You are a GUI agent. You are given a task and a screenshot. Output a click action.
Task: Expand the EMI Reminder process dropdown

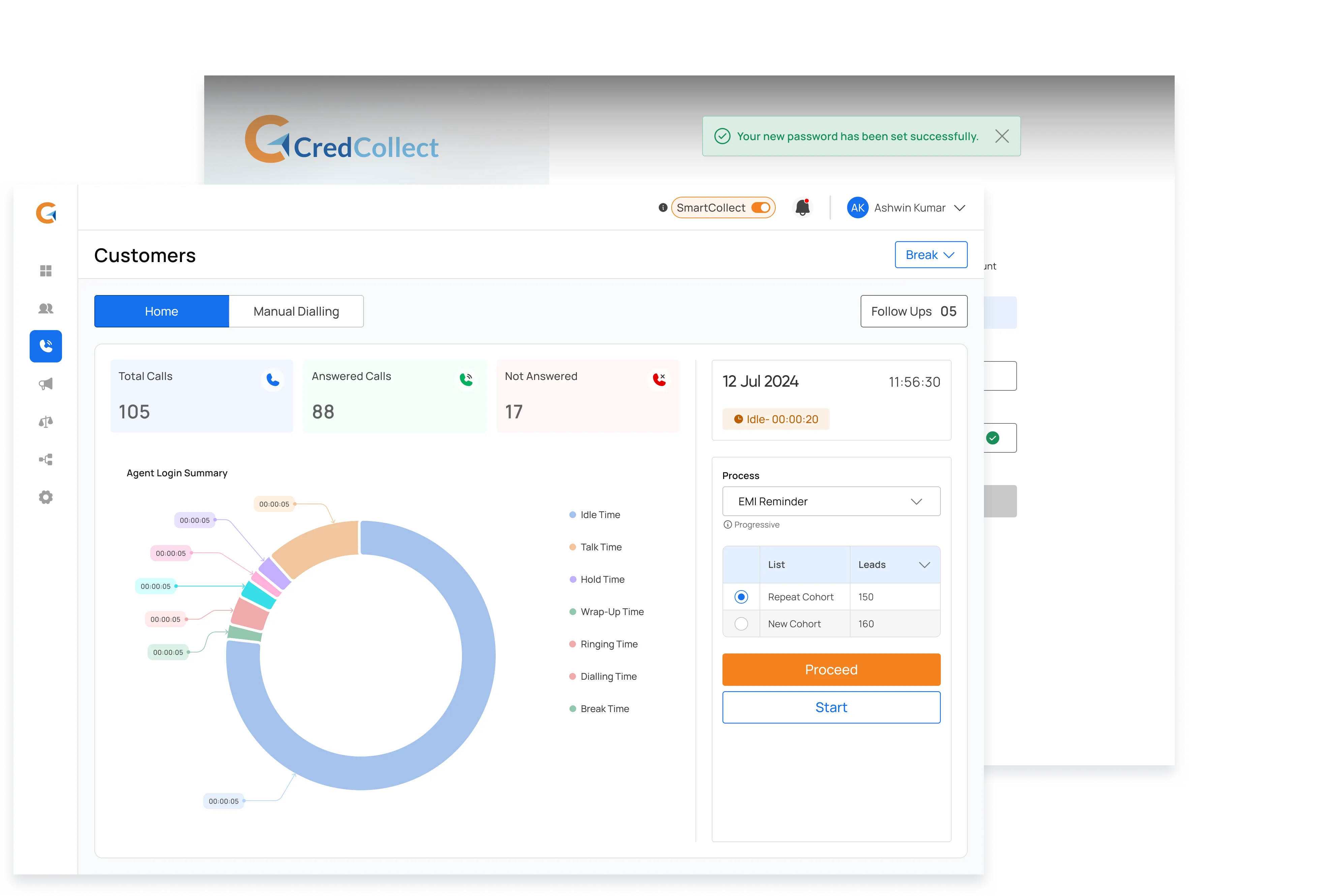(831, 501)
